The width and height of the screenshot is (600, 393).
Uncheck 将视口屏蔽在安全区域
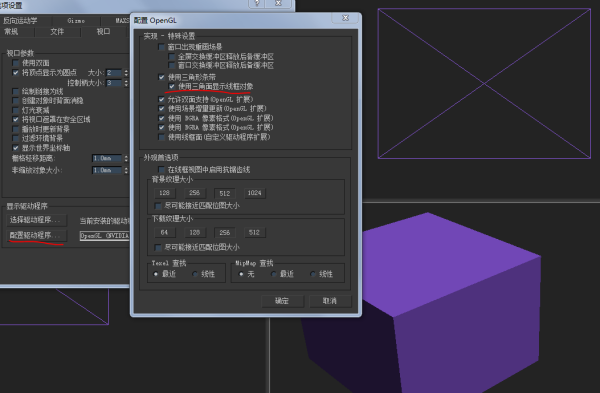coord(16,119)
